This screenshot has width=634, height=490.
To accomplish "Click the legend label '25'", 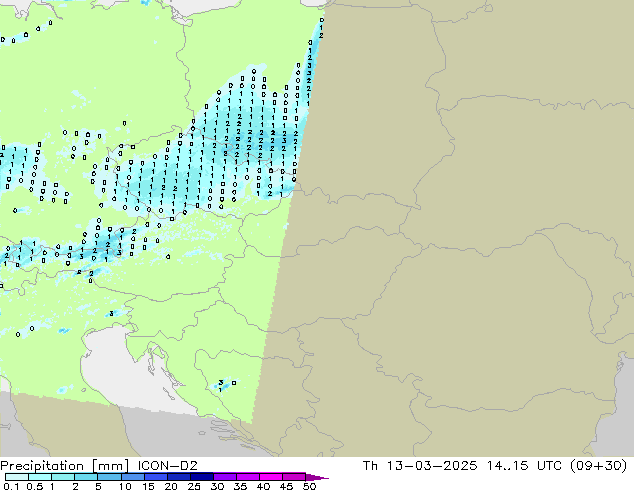I will [x=194, y=486].
